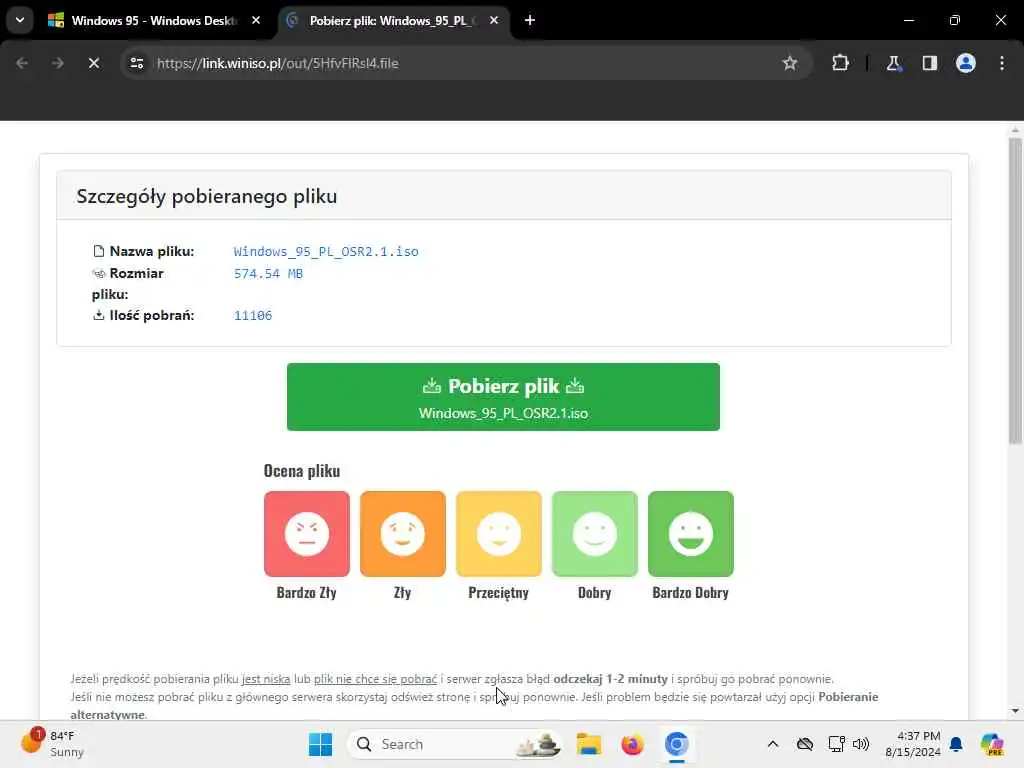Click the scrollbar down arrow

click(1015, 711)
